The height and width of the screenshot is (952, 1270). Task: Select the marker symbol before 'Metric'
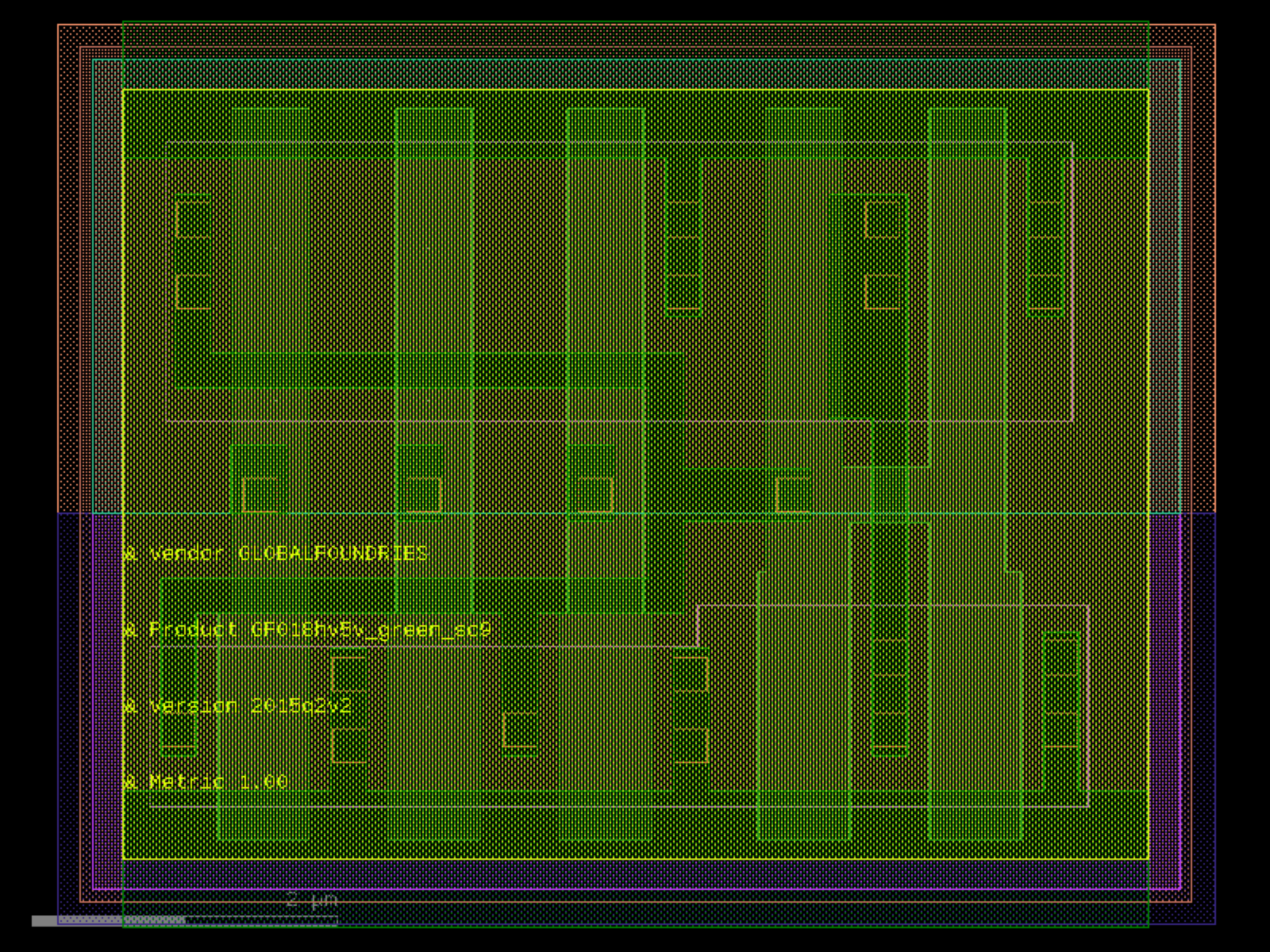click(130, 783)
